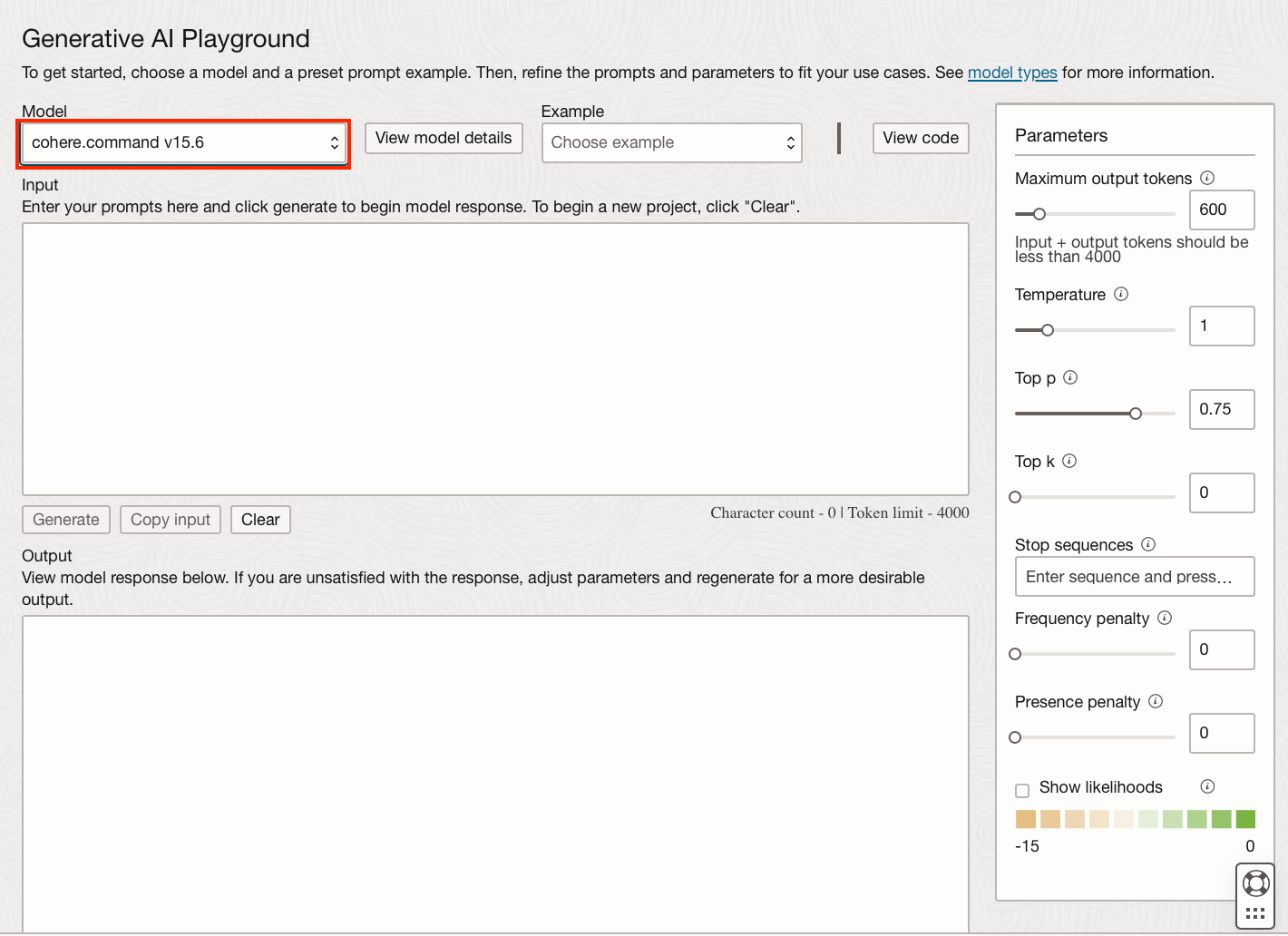Click the View model details button
The image size is (1288, 936).
coord(444,138)
